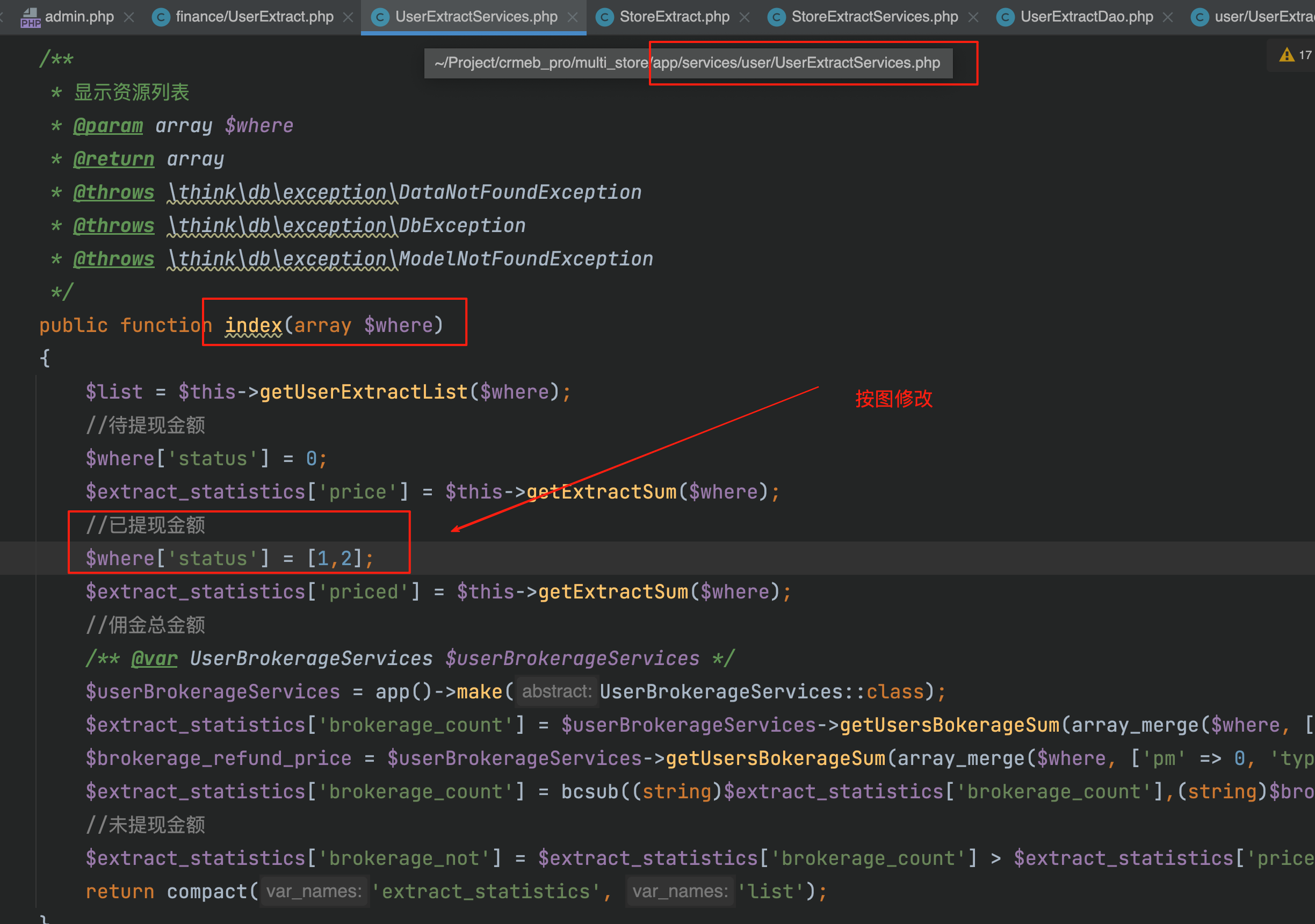
Task: Click the @param tag in the docblock
Action: (x=109, y=126)
